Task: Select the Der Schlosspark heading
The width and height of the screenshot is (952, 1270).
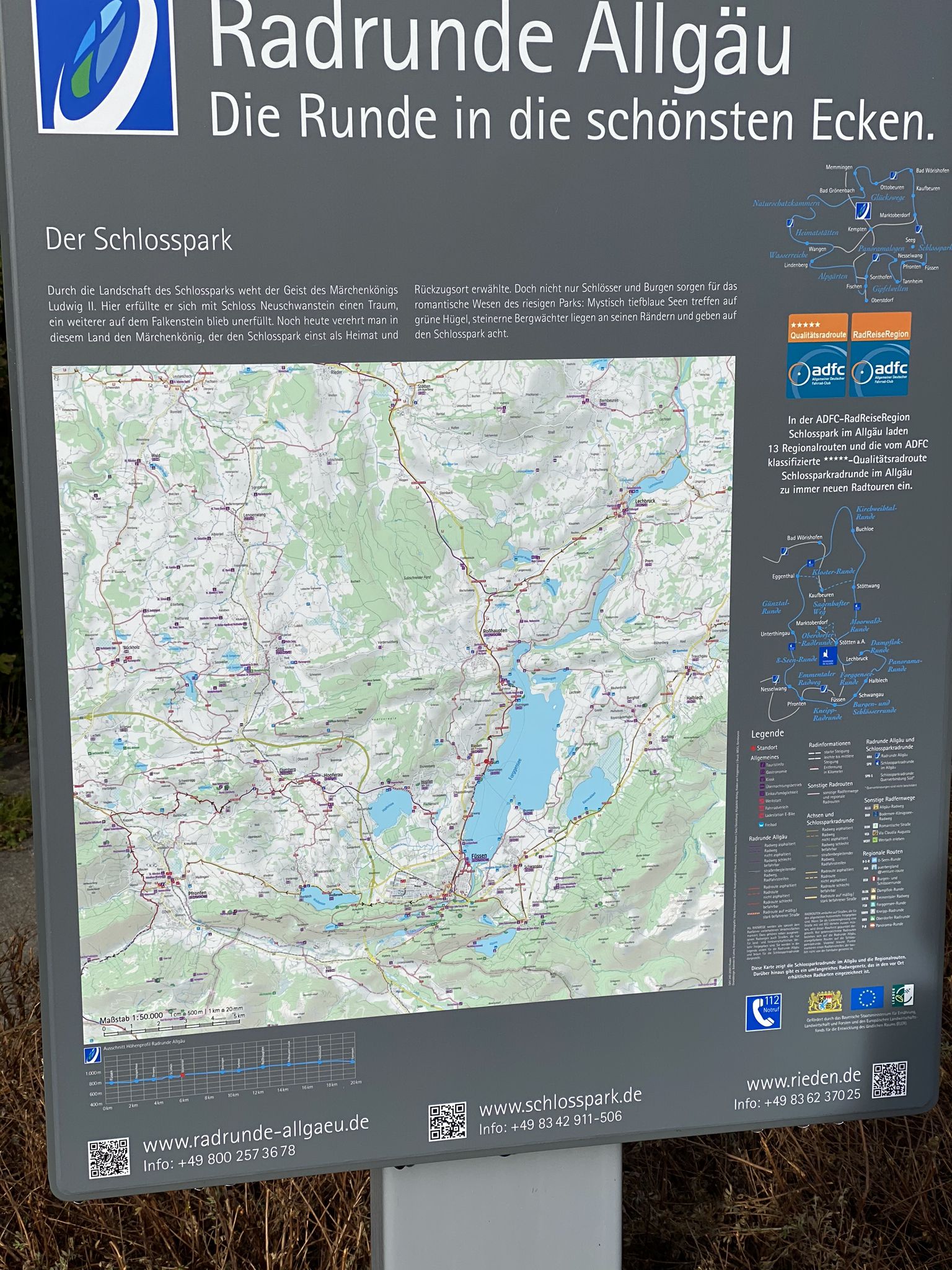Action: pos(139,240)
